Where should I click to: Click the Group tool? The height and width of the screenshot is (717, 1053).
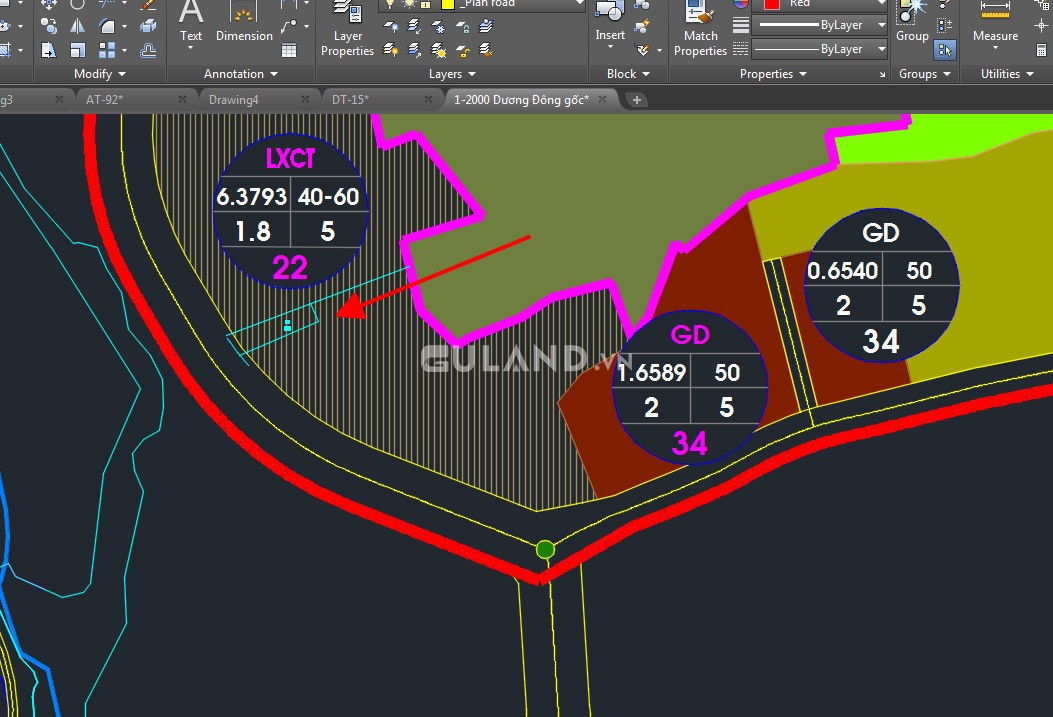912,21
